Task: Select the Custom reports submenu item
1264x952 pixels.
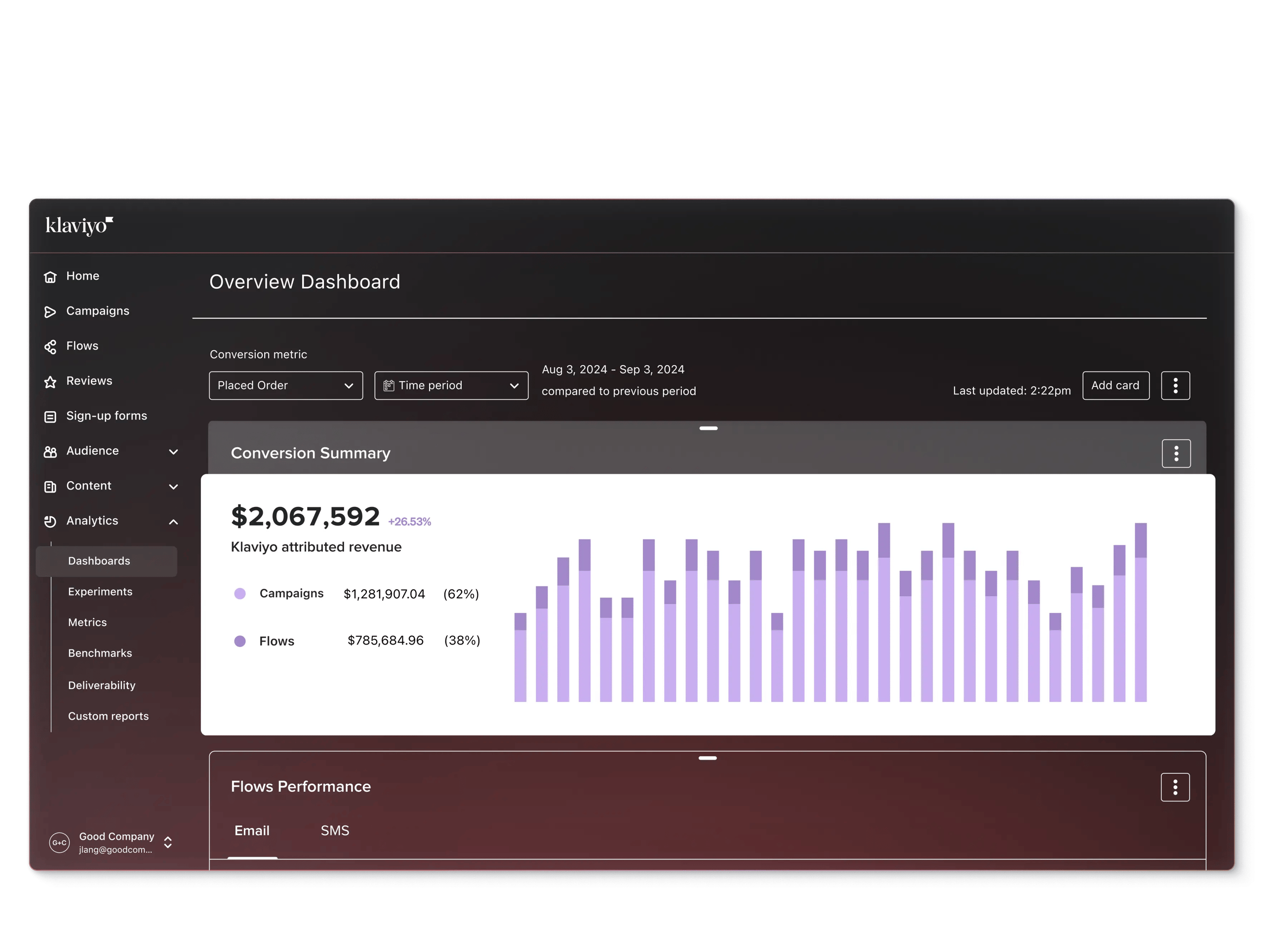Action: coord(109,716)
